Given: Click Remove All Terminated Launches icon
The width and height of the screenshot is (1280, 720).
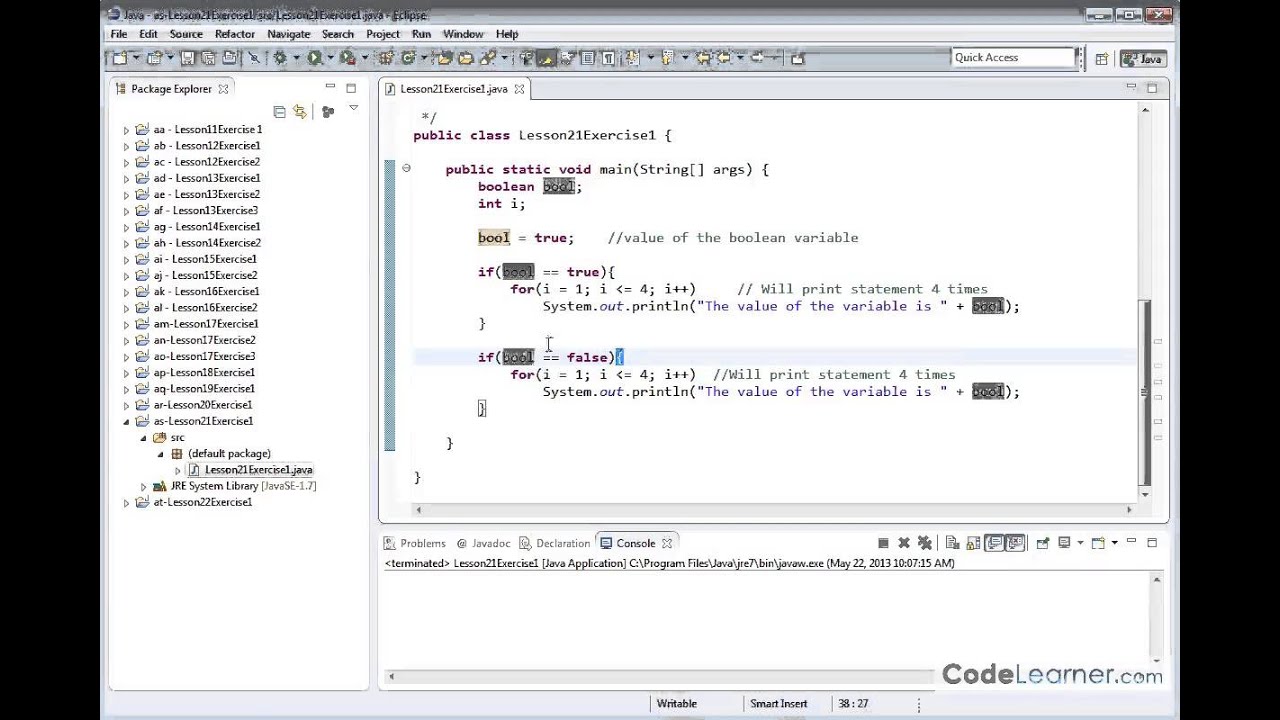Looking at the screenshot, I should 925,543.
